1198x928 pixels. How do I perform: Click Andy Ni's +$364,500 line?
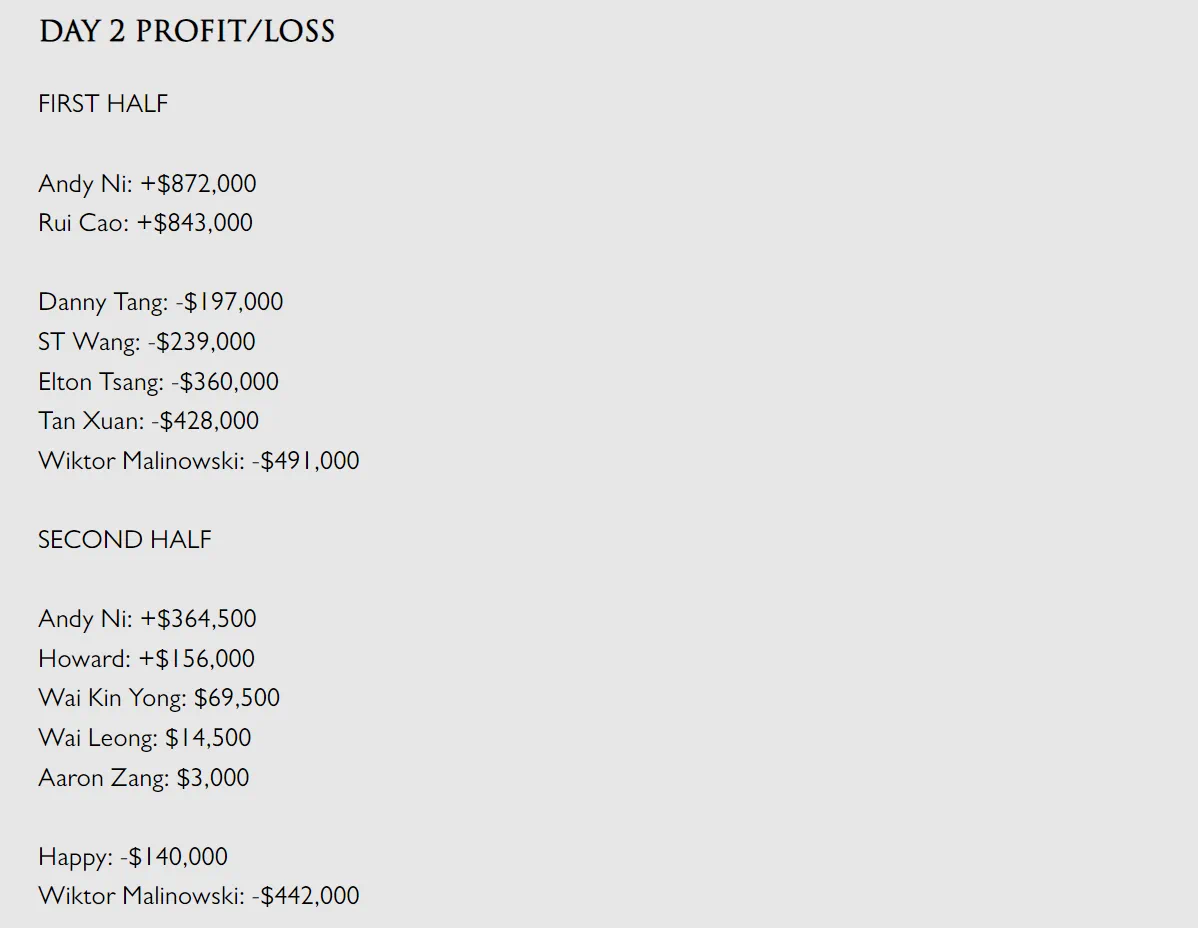point(147,619)
